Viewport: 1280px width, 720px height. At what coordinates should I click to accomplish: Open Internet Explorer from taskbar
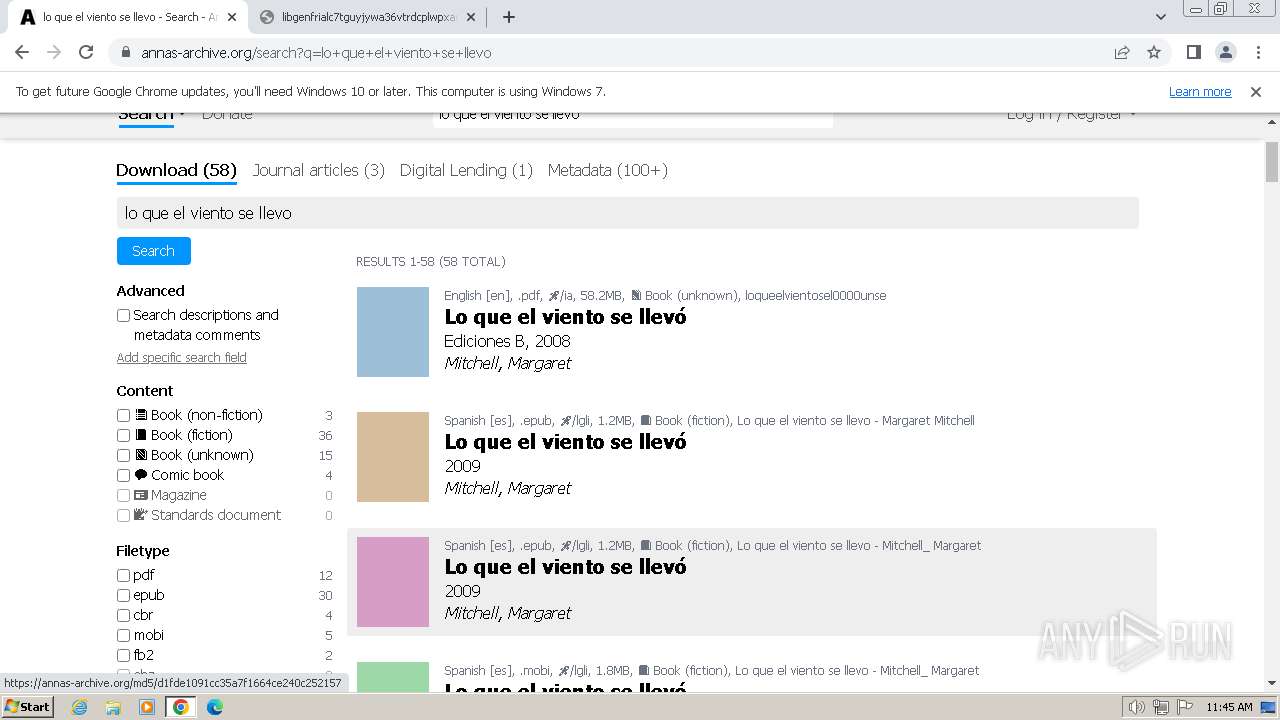80,707
